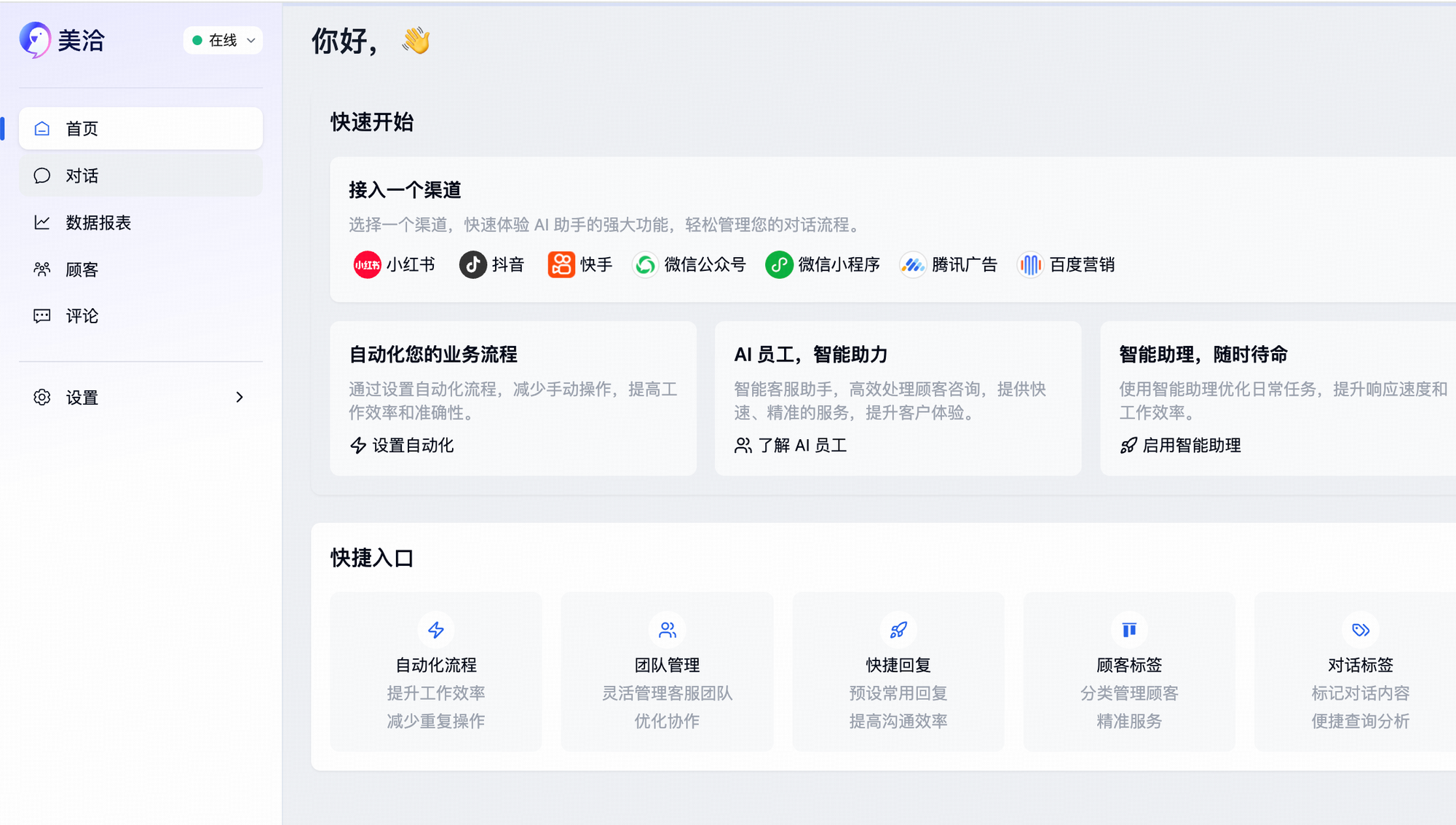The image size is (1456, 825).
Task: Expand the 设置 menu chevron
Action: tap(240, 398)
